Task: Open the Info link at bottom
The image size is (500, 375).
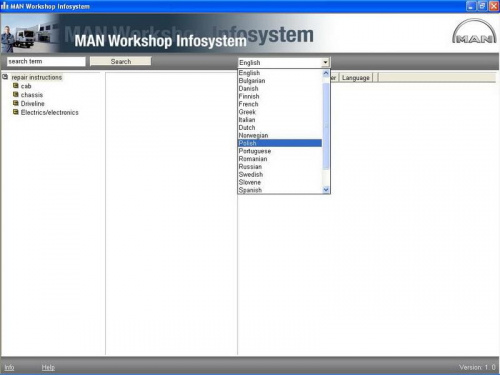Action: point(9,367)
